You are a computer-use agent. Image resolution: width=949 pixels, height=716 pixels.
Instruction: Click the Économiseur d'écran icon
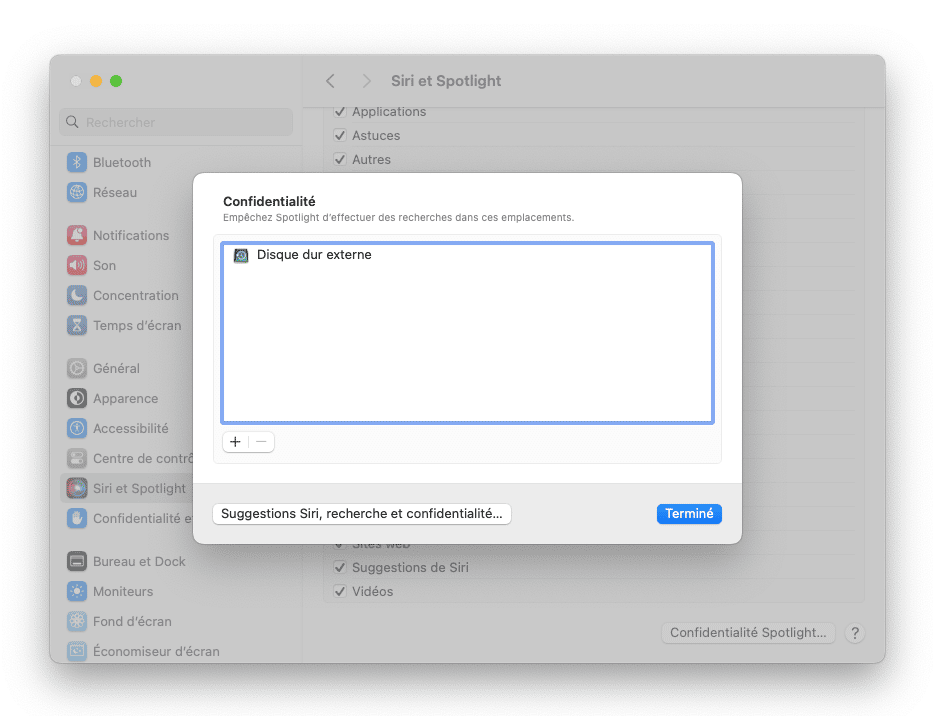[x=77, y=651]
